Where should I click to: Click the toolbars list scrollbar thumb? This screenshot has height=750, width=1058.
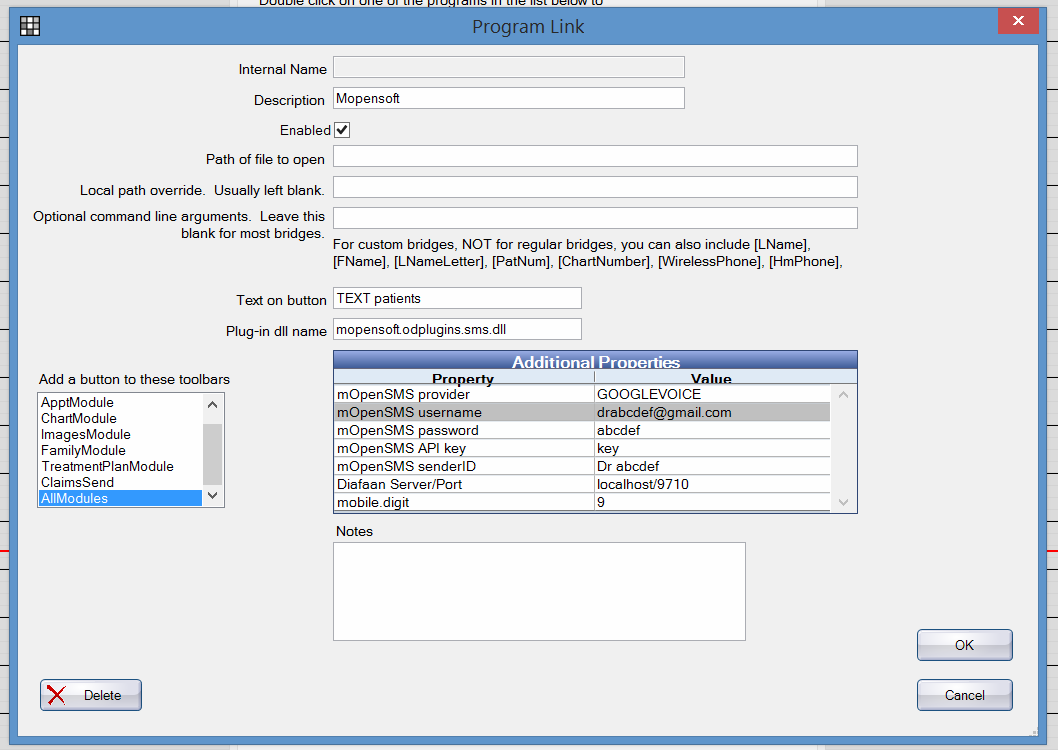213,454
